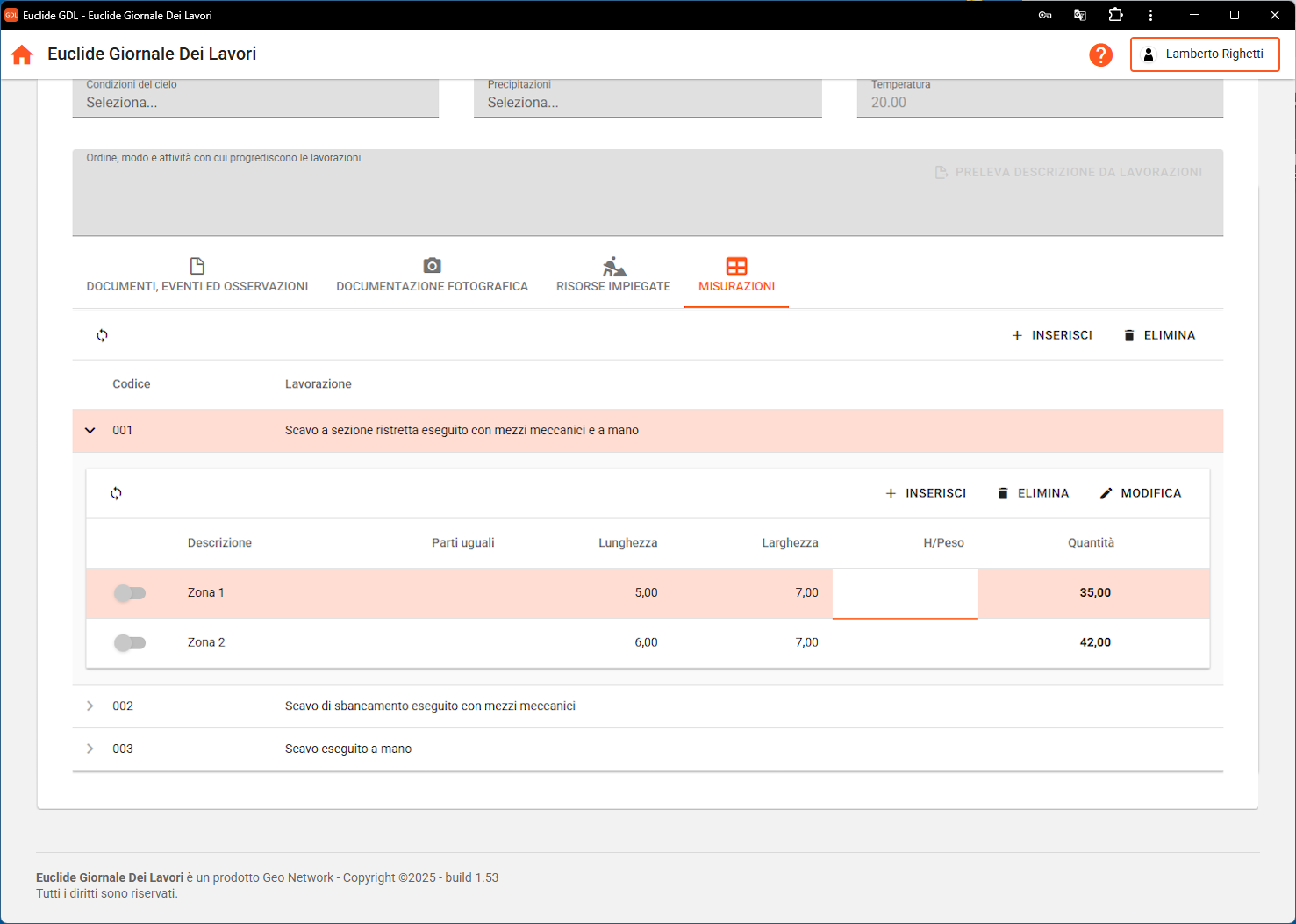Click Elimina in the inner measurements toolbar
The height and width of the screenshot is (924, 1296).
point(1033,493)
